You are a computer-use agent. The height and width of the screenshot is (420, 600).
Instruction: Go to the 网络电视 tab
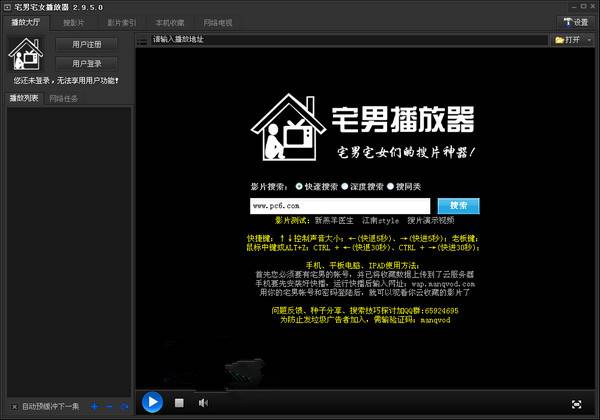218,23
